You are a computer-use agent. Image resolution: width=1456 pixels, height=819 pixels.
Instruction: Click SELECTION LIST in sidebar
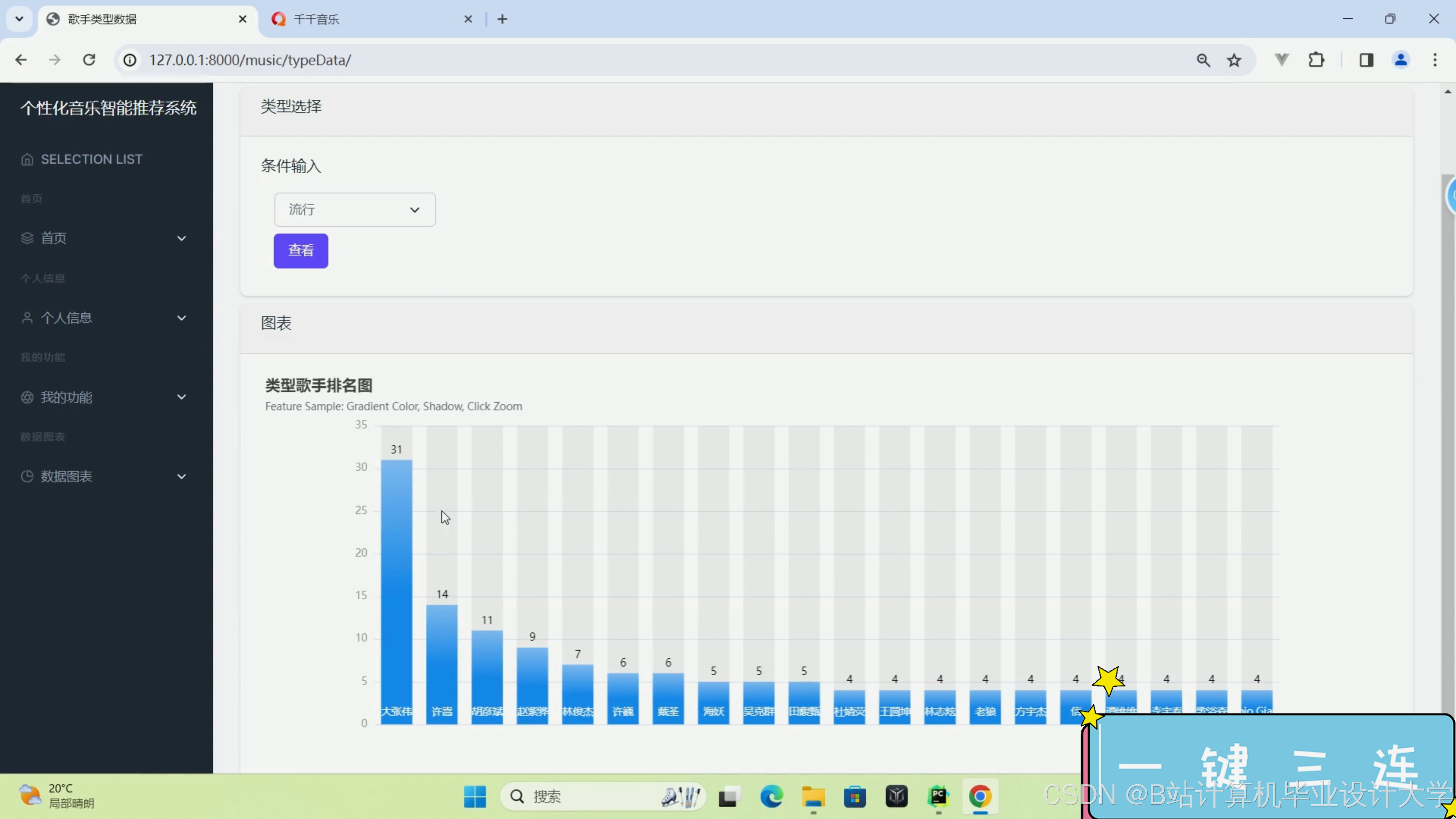coord(91,159)
